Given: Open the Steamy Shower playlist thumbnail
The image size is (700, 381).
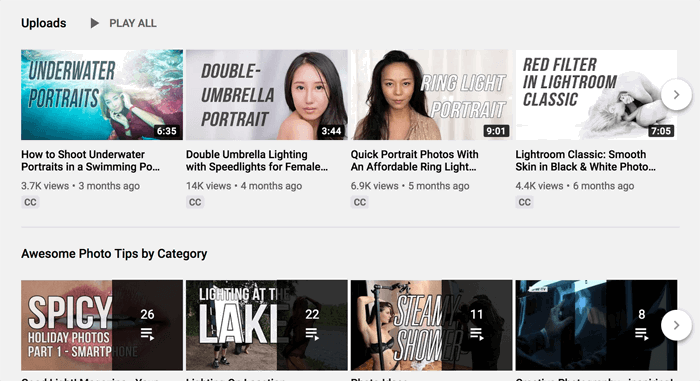Looking at the screenshot, I should [431, 325].
